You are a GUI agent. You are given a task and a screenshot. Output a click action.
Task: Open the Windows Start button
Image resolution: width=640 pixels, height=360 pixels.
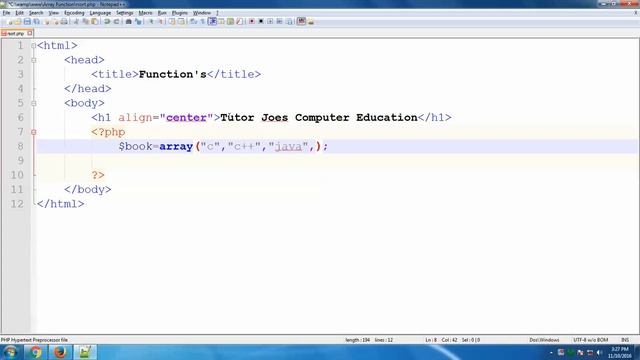tap(10, 352)
